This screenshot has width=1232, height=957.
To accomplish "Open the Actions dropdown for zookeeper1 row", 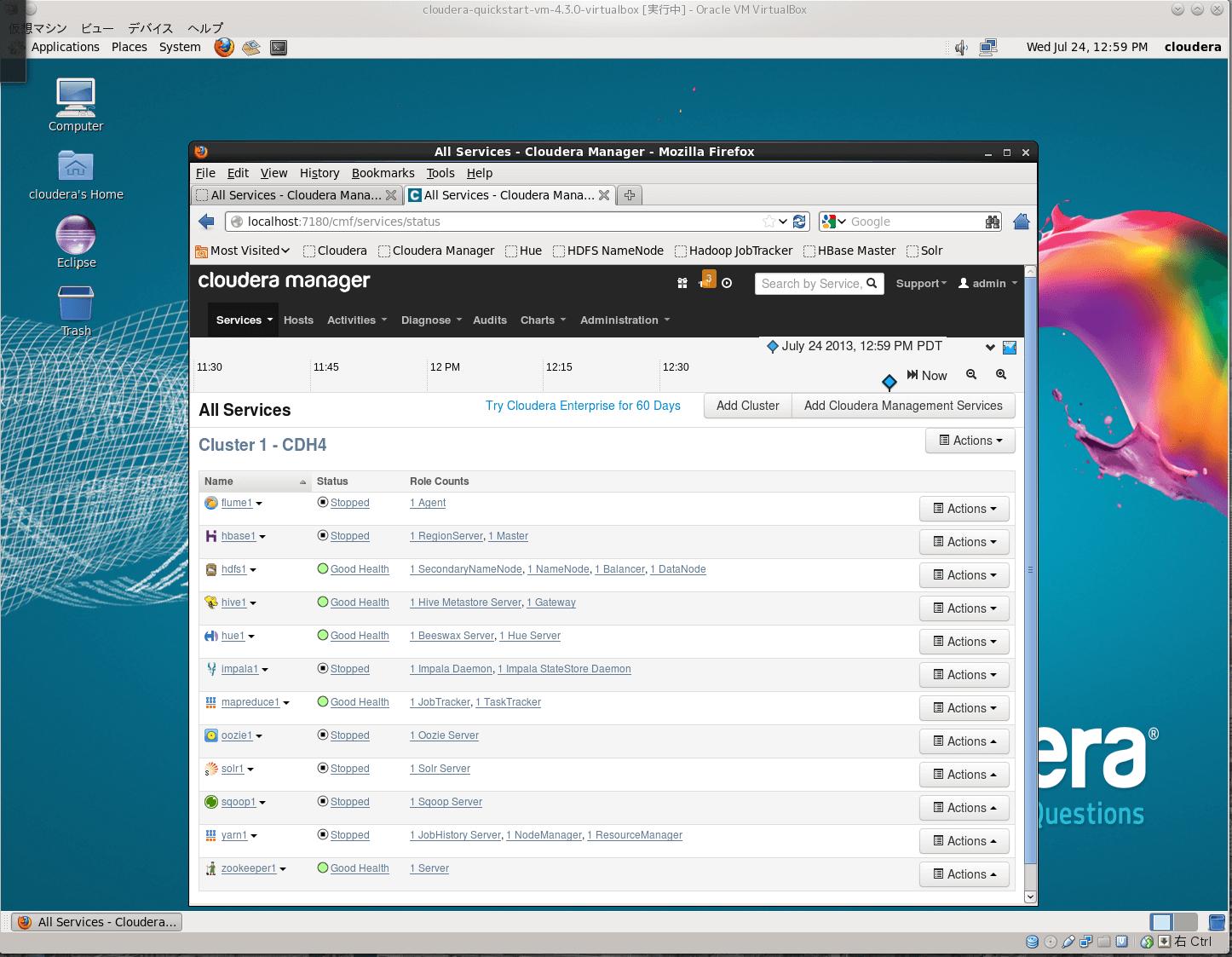I will tap(964, 874).
